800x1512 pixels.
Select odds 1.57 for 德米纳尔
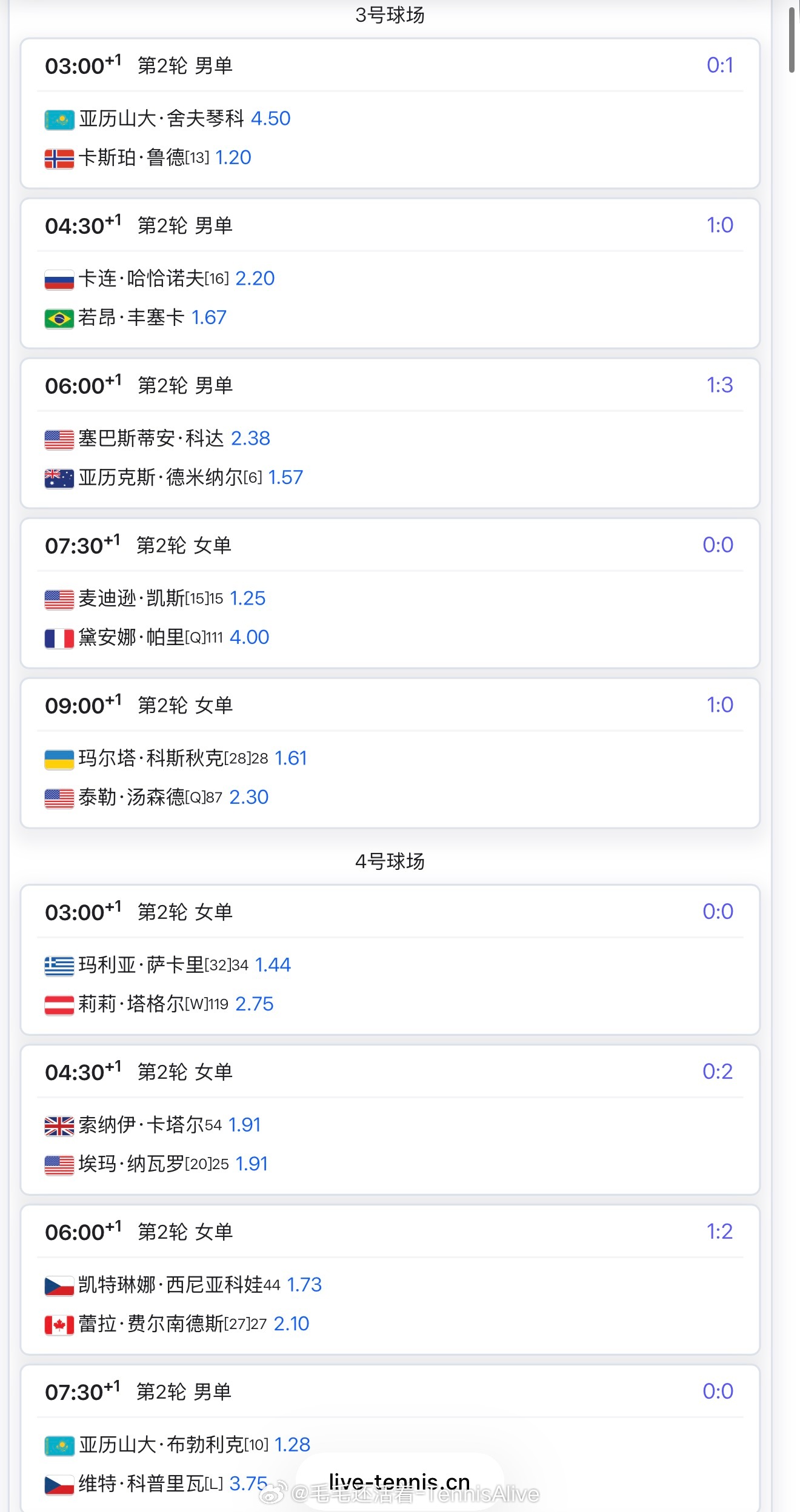tap(285, 477)
